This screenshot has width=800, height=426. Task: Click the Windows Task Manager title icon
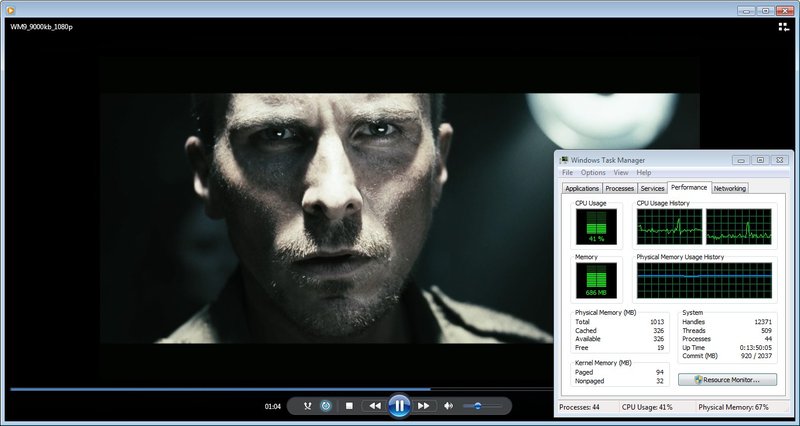(564, 160)
